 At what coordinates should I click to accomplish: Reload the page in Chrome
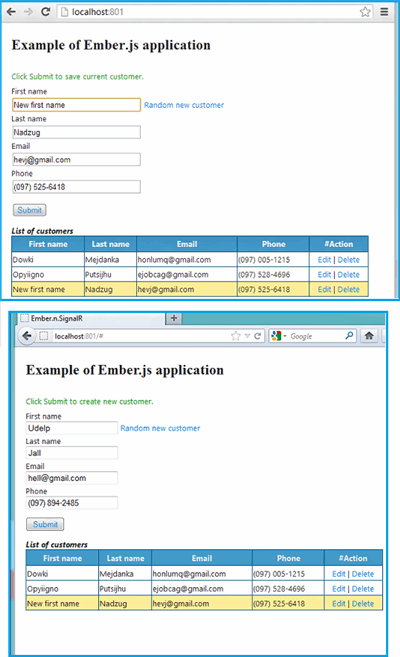[46, 12]
